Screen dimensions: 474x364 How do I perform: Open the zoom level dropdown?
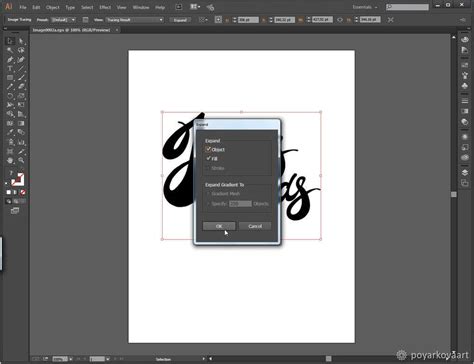(70, 359)
